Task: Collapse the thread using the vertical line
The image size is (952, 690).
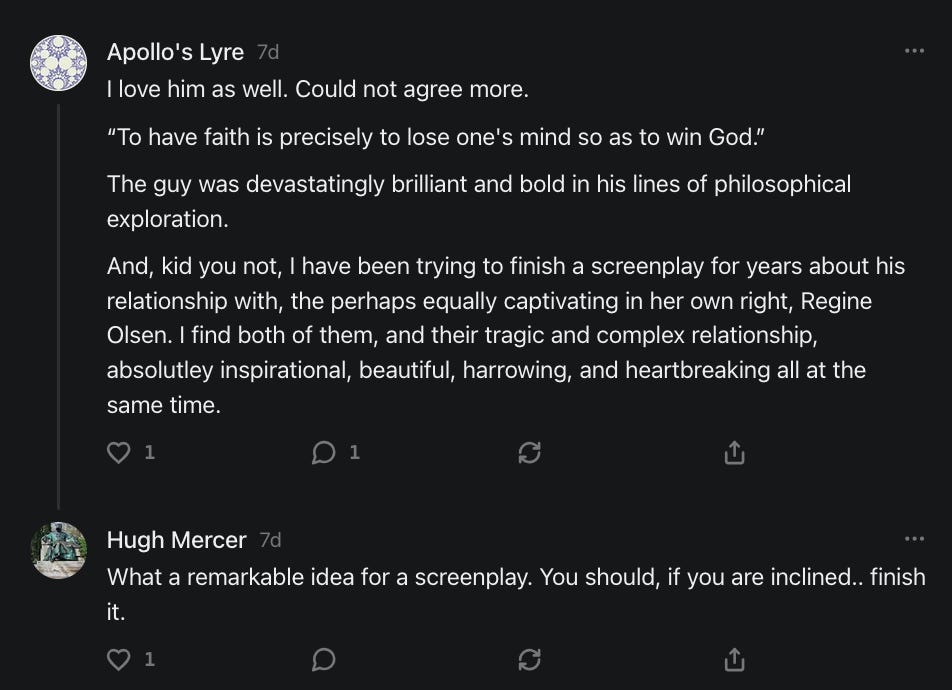Action: (58, 300)
